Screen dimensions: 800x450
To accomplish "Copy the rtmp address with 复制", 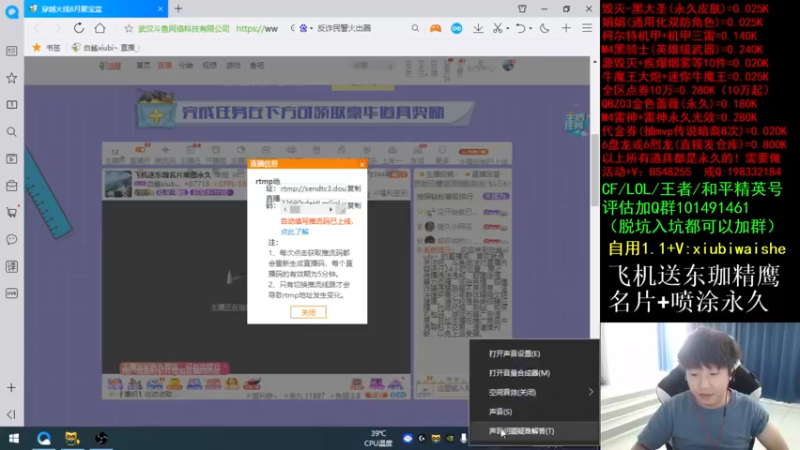I will (x=354, y=188).
